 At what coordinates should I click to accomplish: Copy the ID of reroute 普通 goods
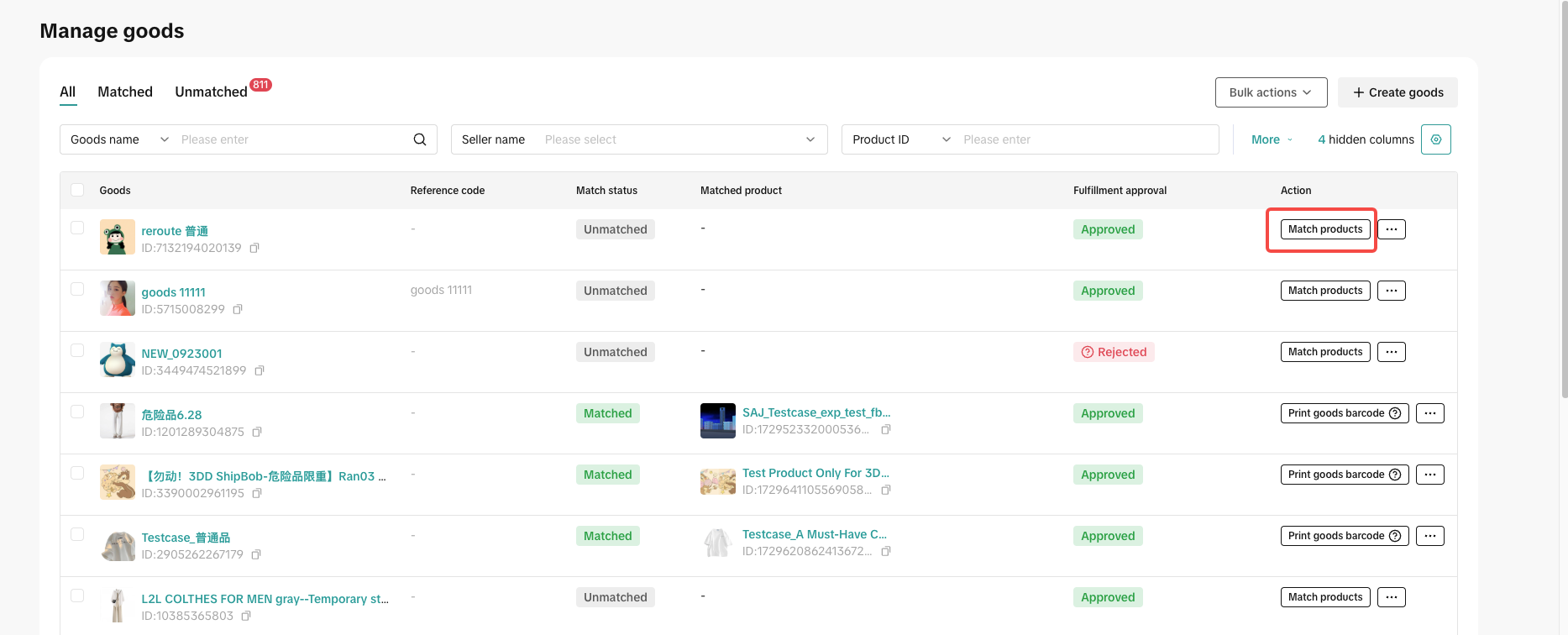point(254,248)
